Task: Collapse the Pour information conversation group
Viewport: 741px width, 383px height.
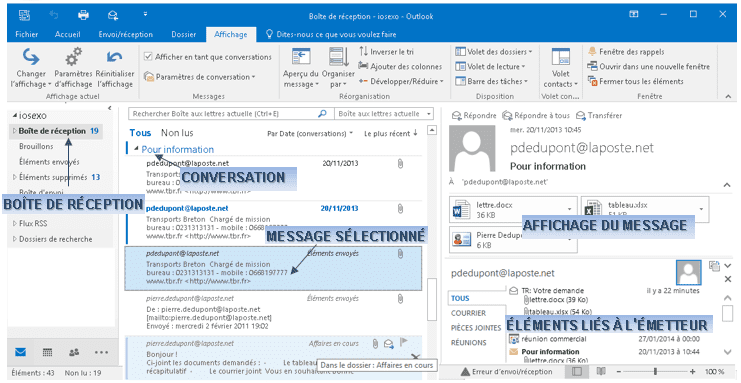Action: [136, 149]
